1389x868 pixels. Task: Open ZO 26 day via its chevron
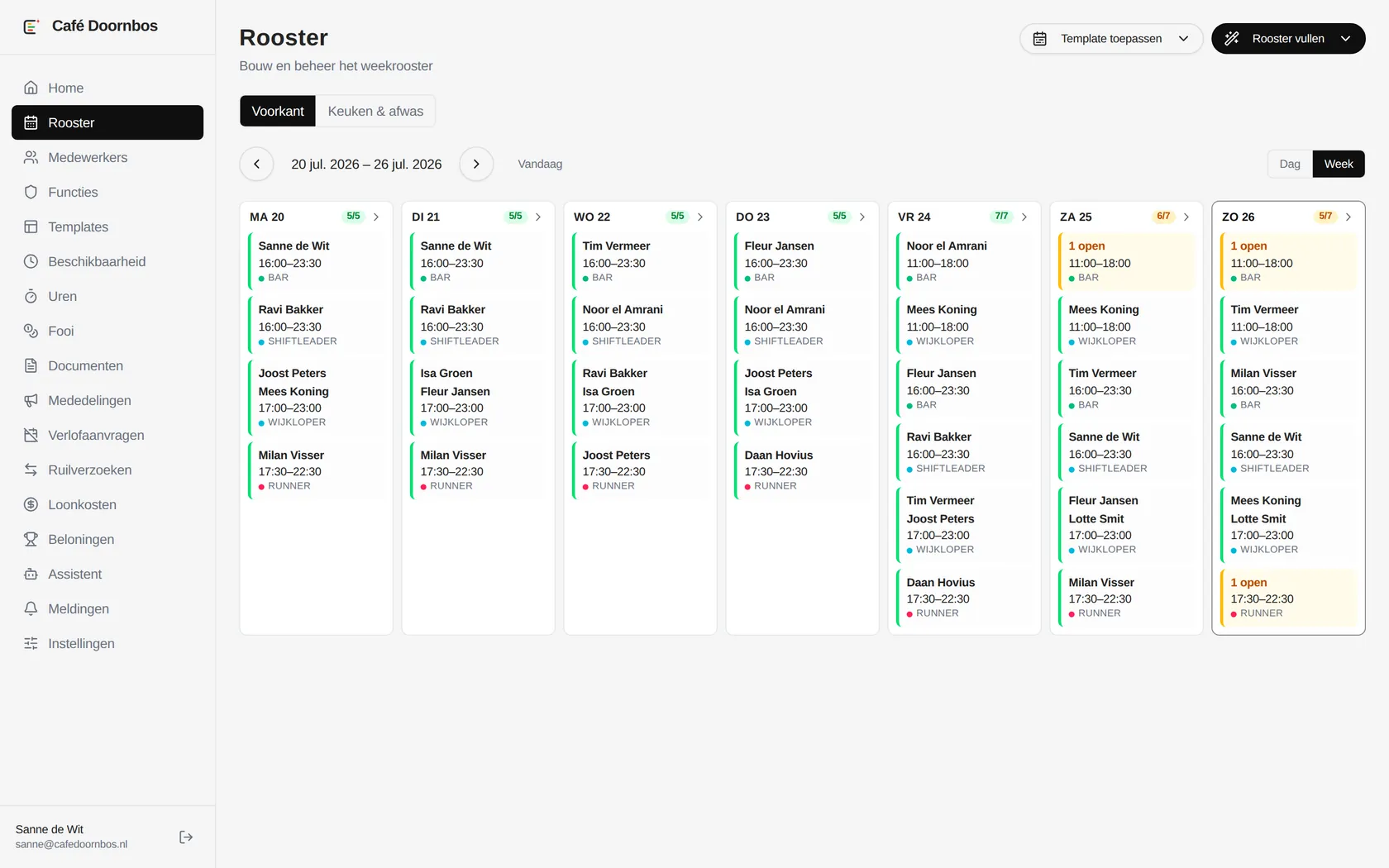[x=1348, y=217]
